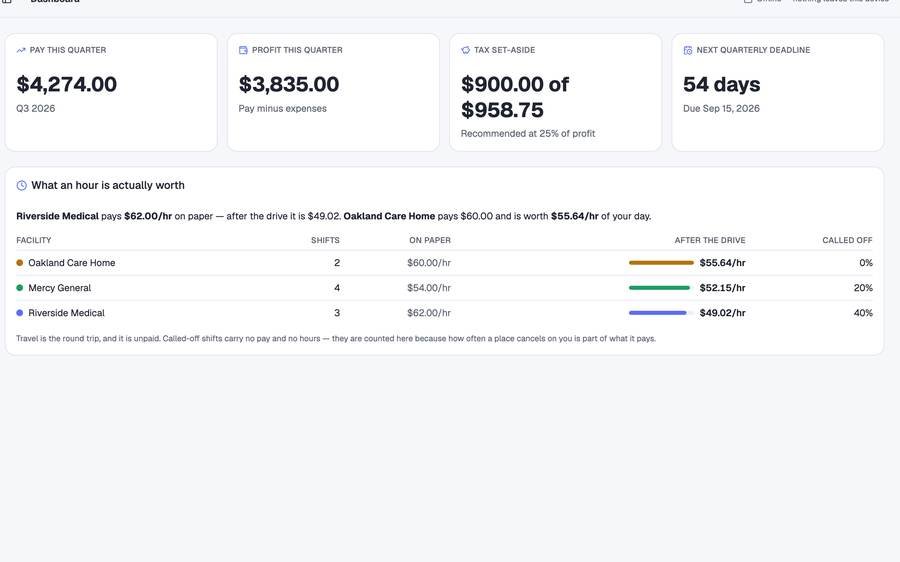This screenshot has height=562, width=900.
Task: Click the CALLED OFF column header
Action: pos(847,241)
